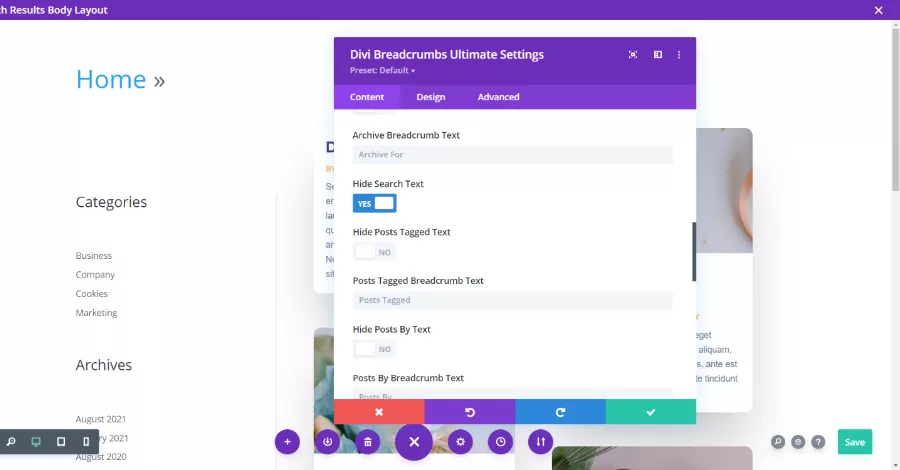The height and width of the screenshot is (470, 900).
Task: Open the Cookies category link
Action: click(92, 294)
